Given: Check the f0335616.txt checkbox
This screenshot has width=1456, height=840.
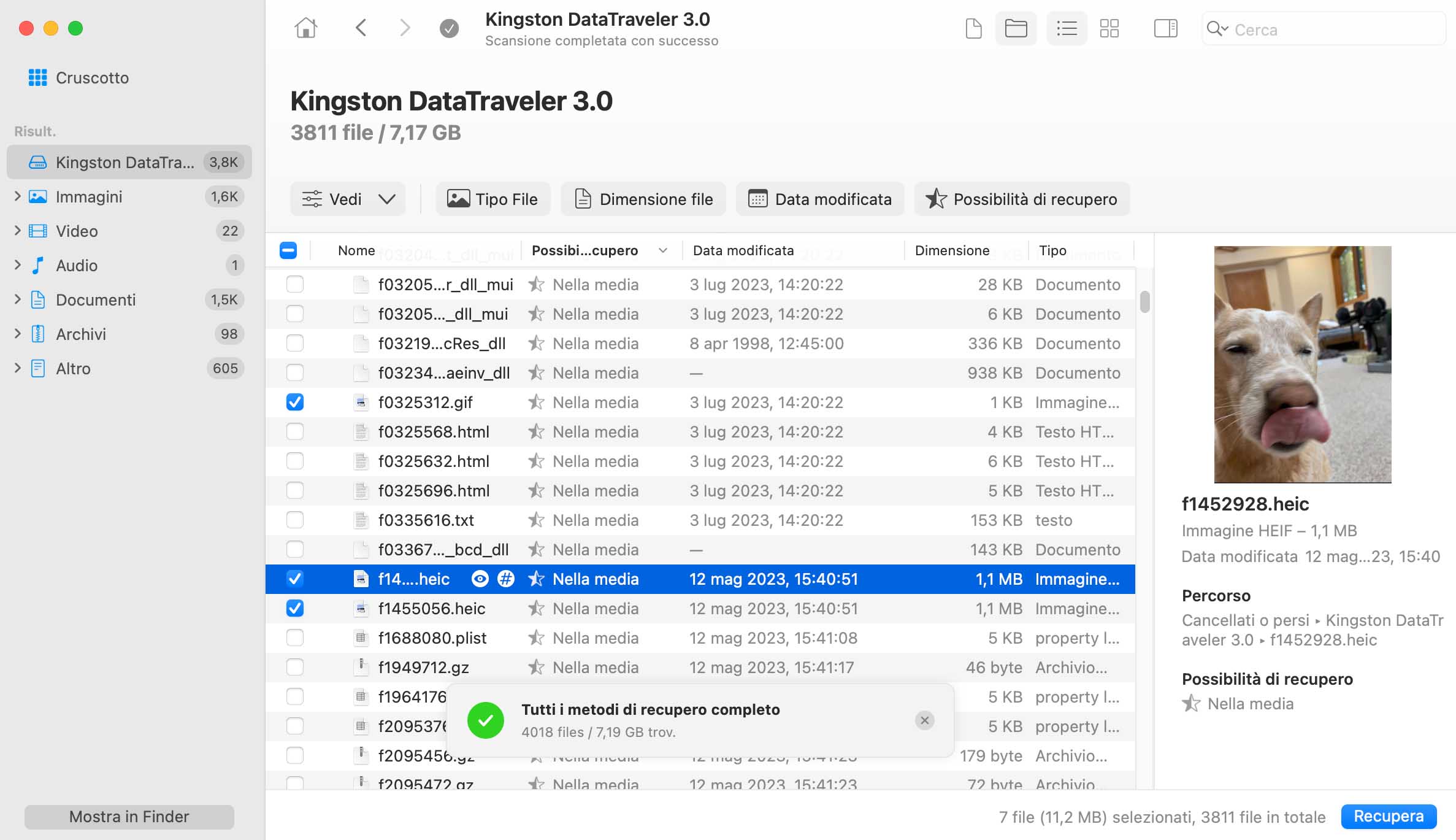Looking at the screenshot, I should coord(295,520).
